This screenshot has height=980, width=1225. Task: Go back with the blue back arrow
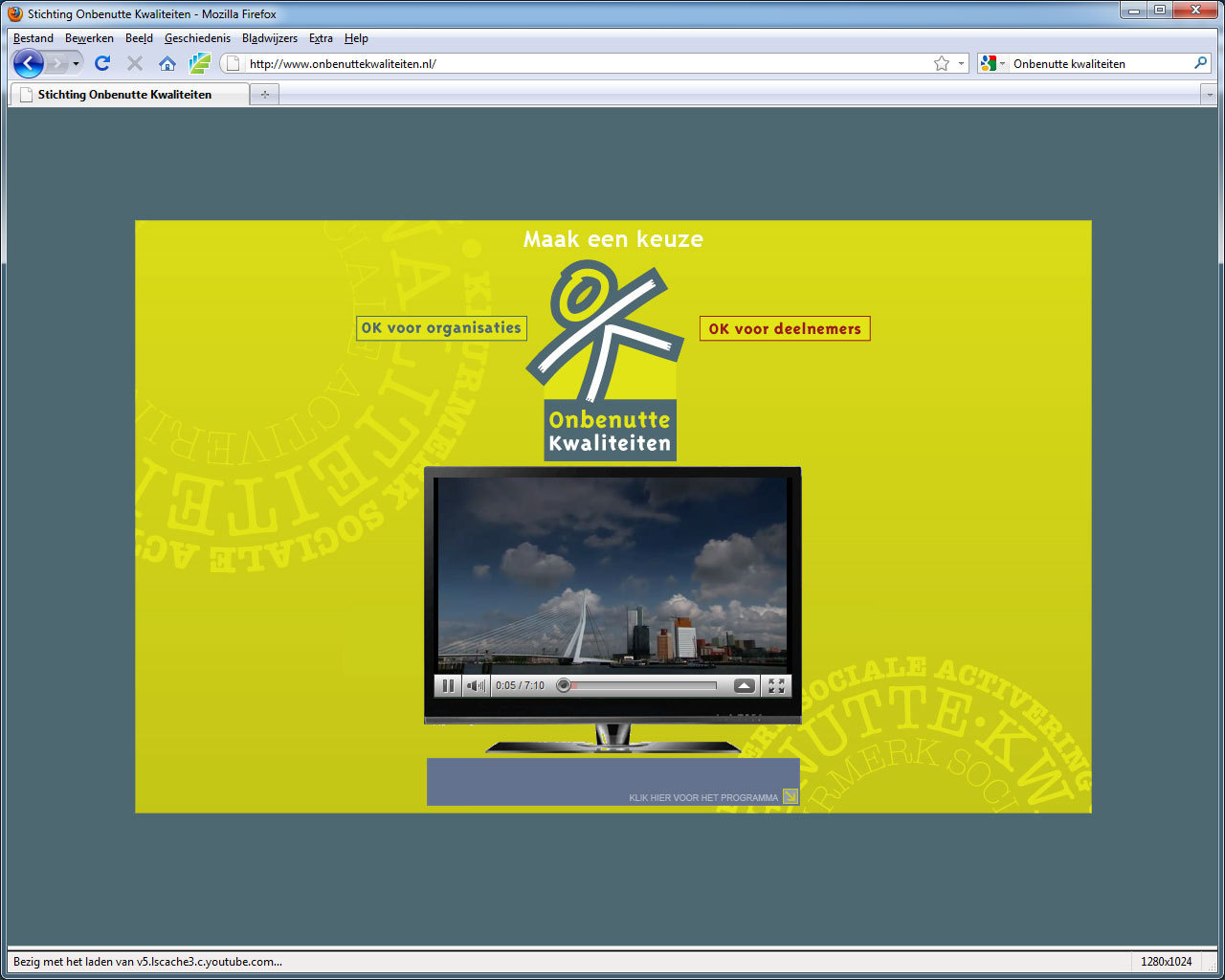29,63
